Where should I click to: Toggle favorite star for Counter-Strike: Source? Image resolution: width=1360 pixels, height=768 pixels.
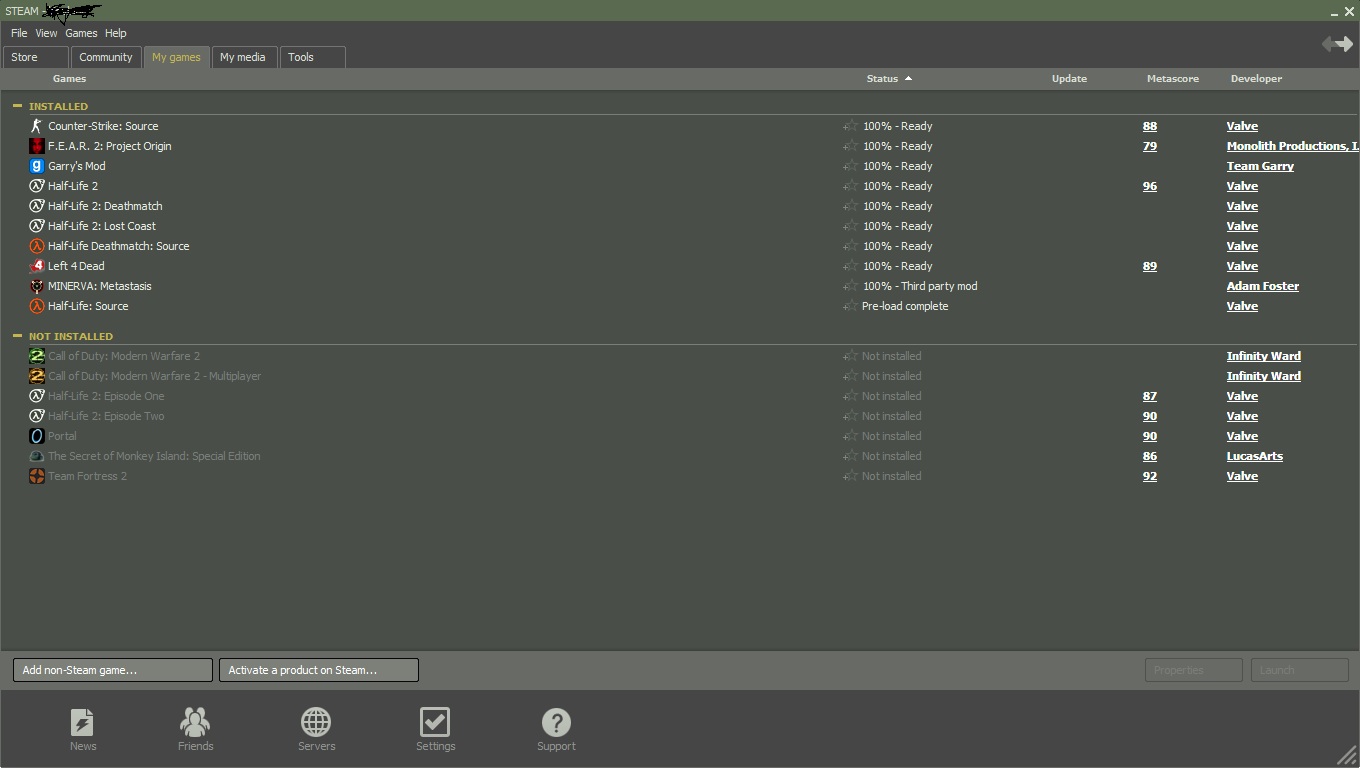[x=850, y=126]
